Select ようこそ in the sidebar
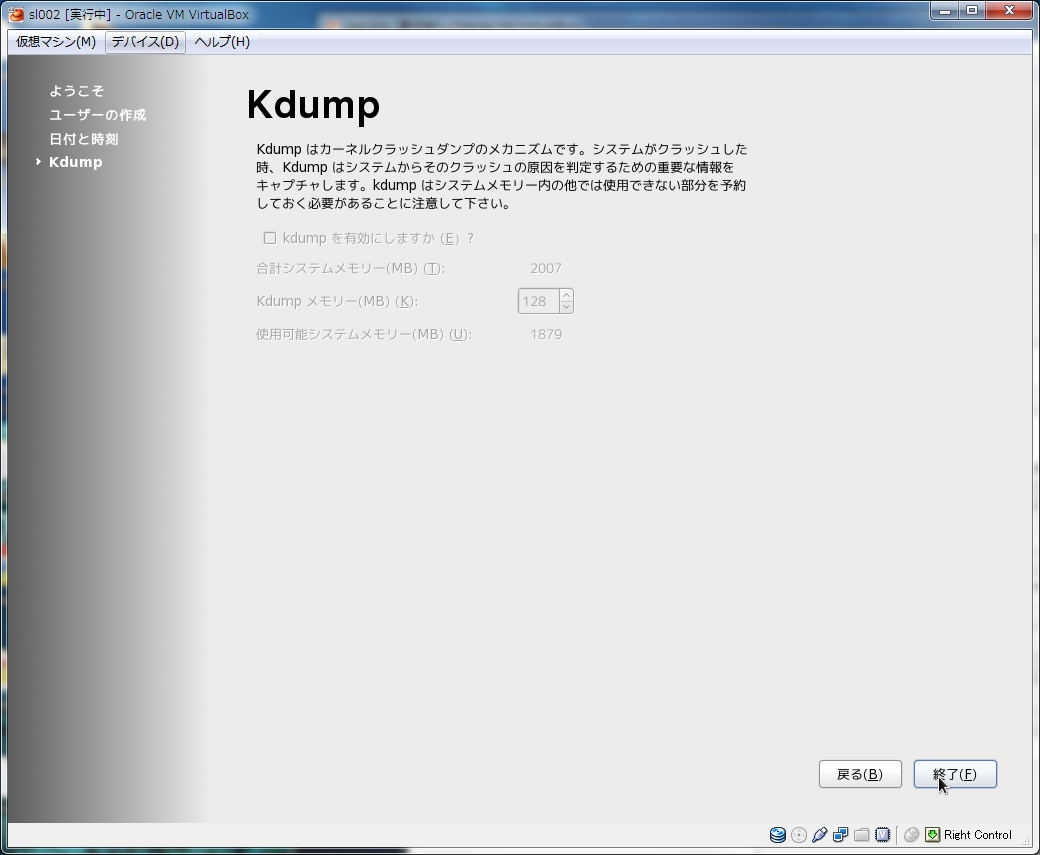Image resolution: width=1040 pixels, height=855 pixels. click(76, 91)
